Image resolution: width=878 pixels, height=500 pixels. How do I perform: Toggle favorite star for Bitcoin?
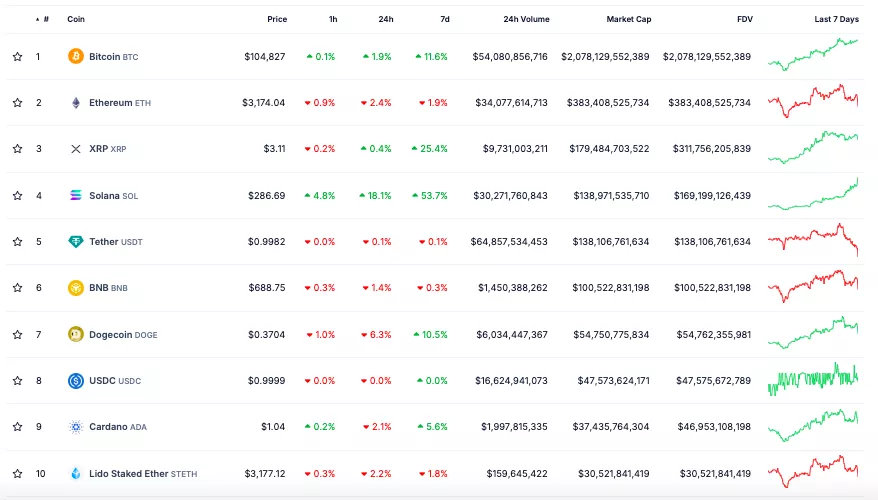(x=17, y=57)
